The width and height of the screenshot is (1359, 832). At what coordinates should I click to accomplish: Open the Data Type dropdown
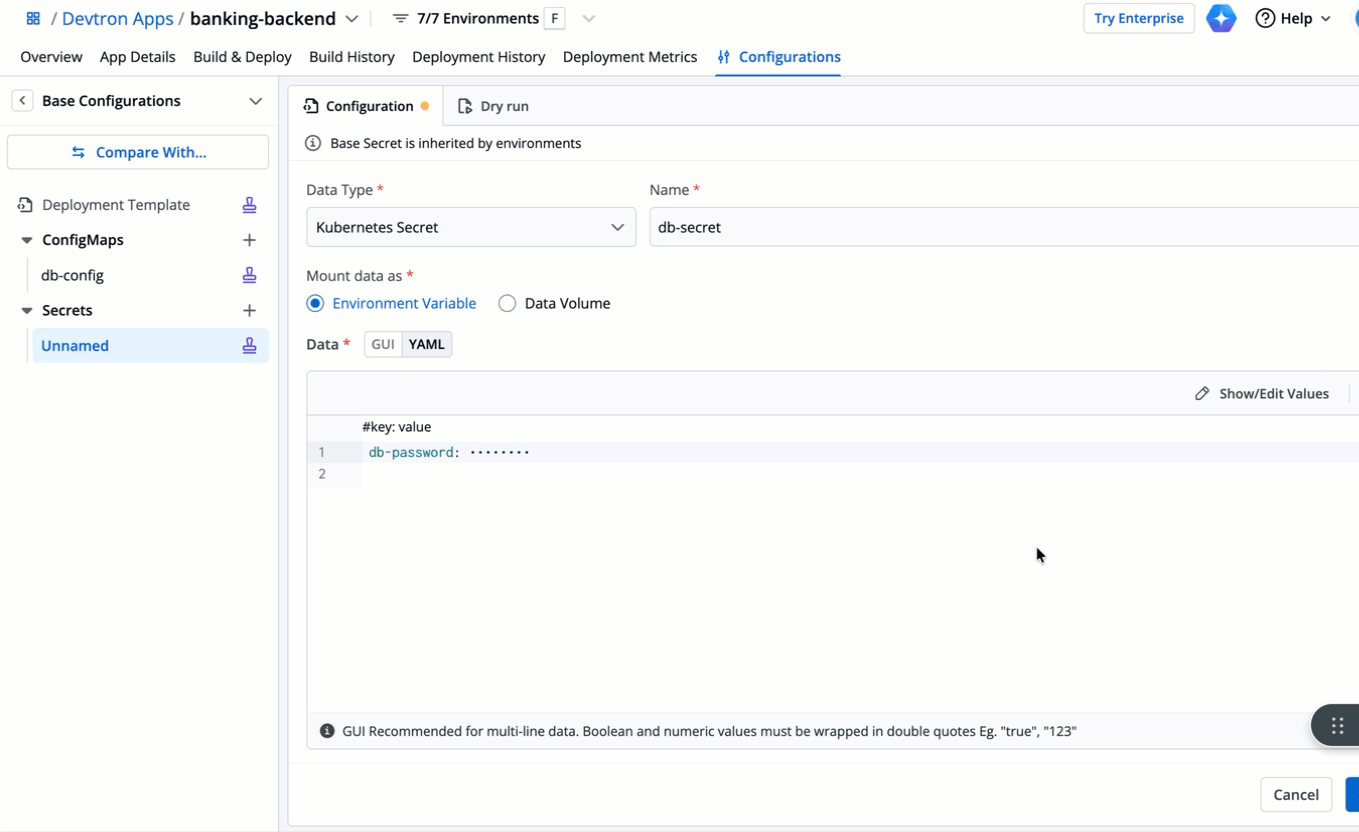(x=470, y=227)
